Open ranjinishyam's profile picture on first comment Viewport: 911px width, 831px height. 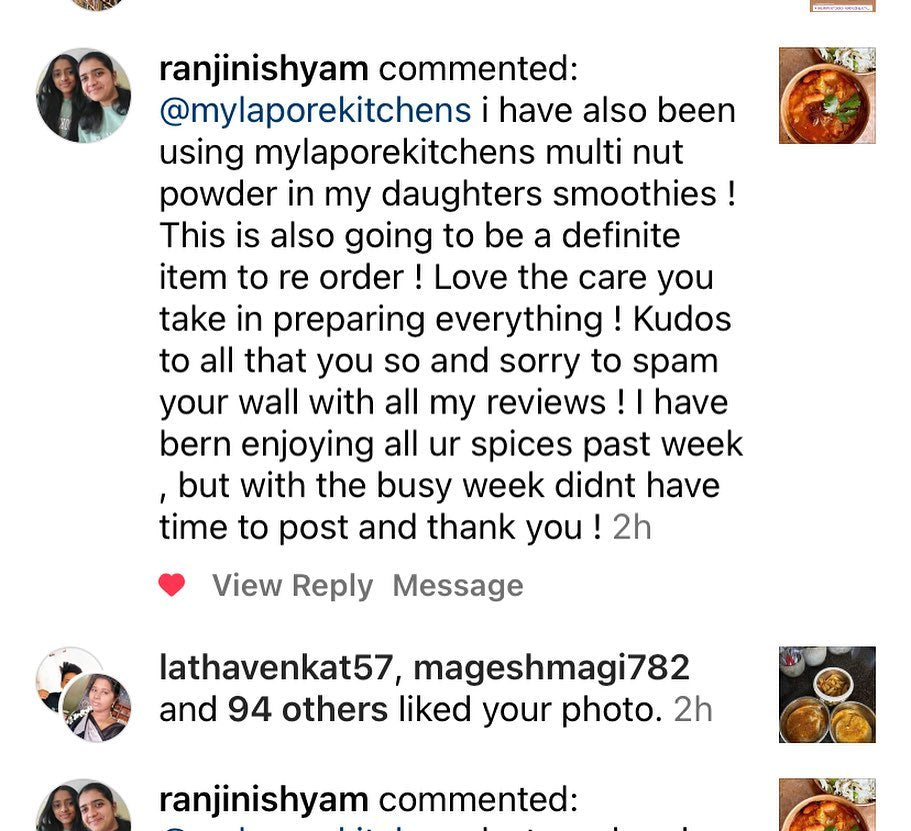[x=84, y=96]
